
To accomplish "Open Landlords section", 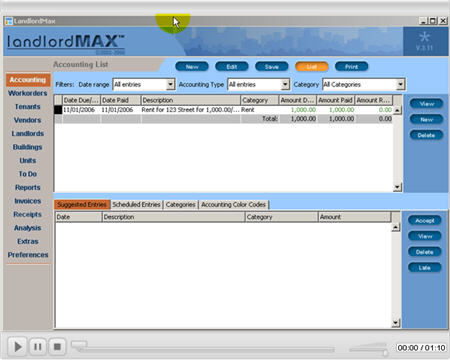I will click(x=28, y=134).
